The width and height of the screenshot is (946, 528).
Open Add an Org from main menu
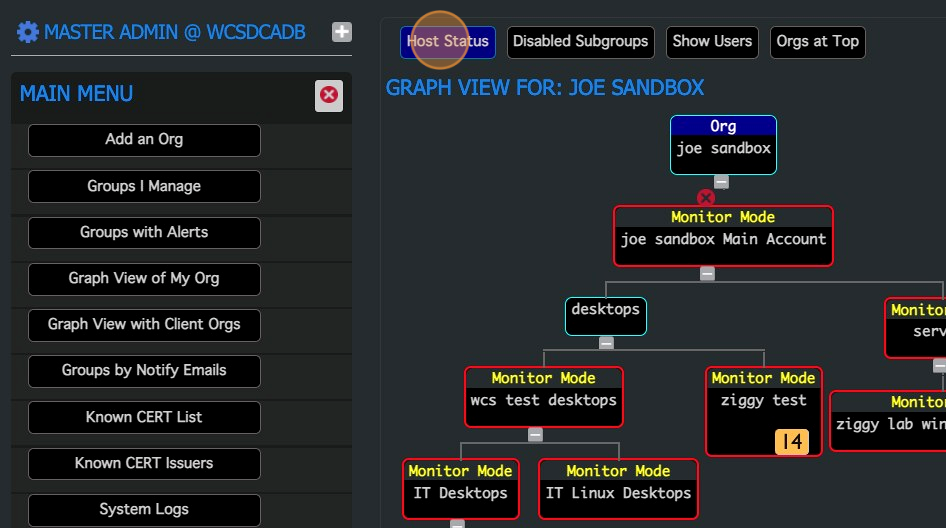pos(144,140)
